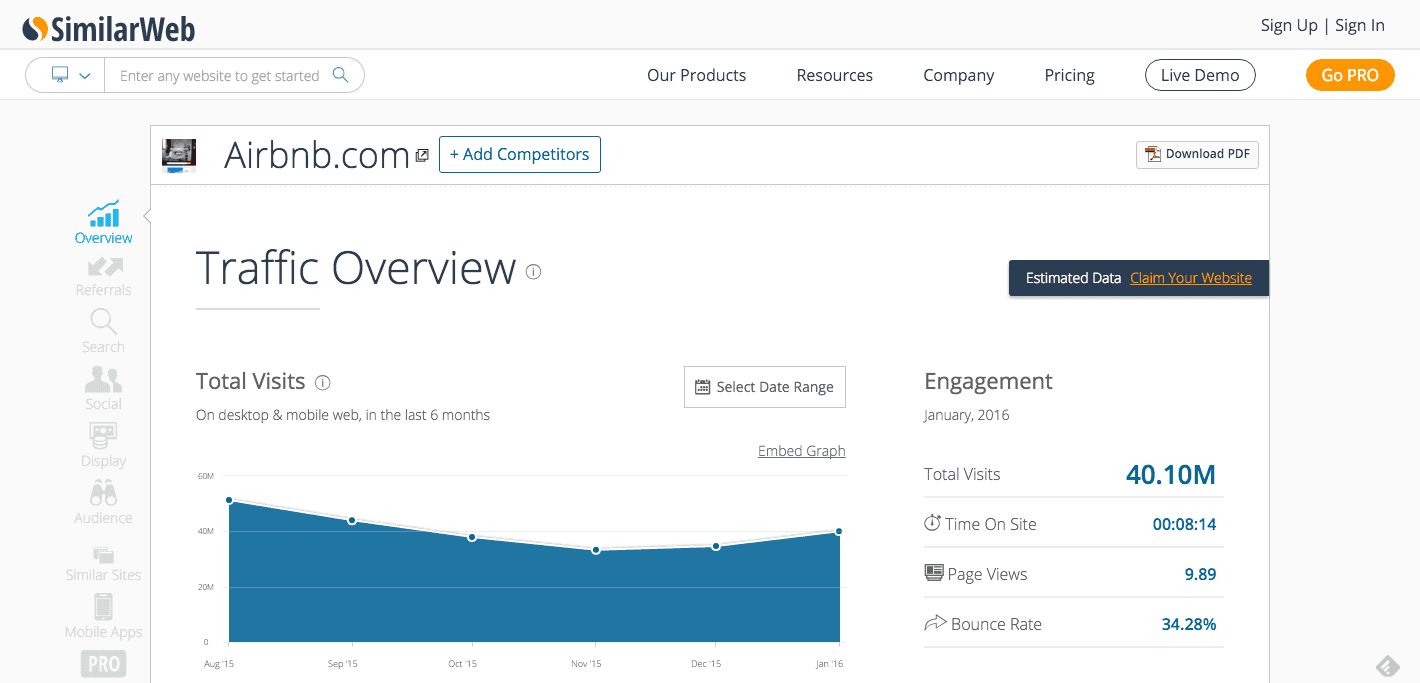1420x683 pixels.
Task: Click the feedback tag icon at corner
Action: tap(1388, 666)
